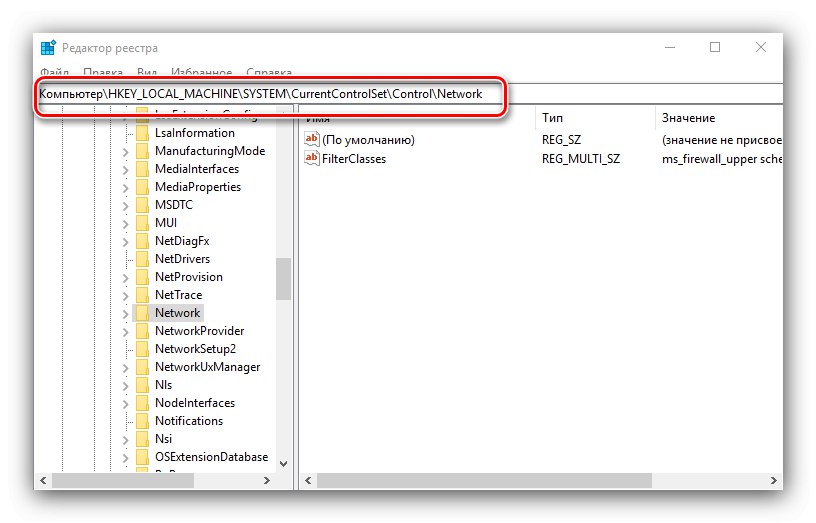Click the tree pane scroll left arrow
This screenshot has width=816, height=523.
43,480
